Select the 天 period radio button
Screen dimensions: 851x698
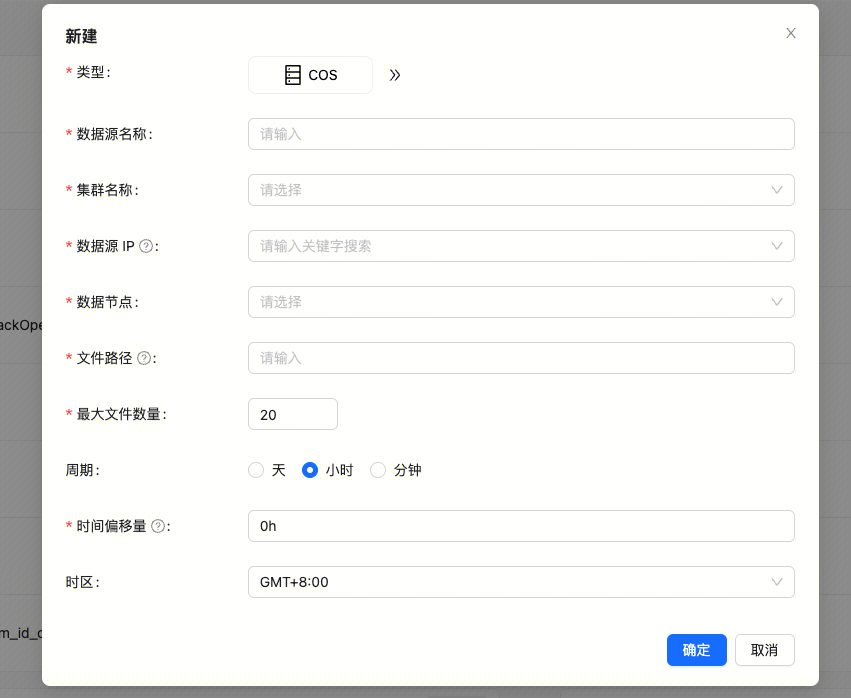(x=256, y=470)
